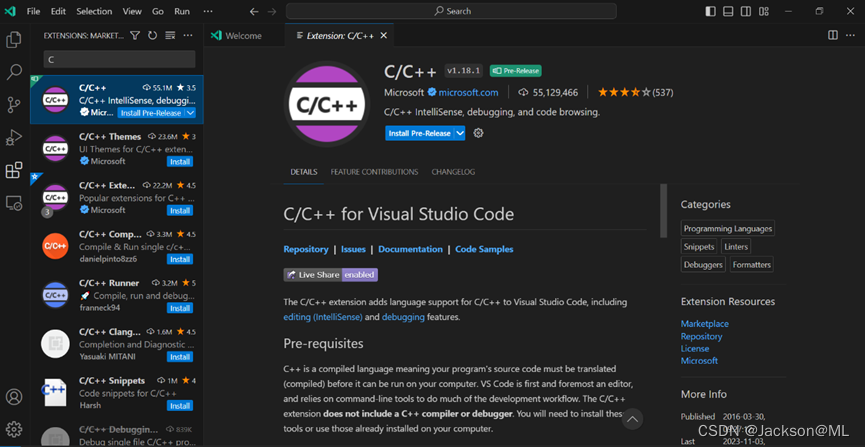Screen dimensions: 865x447
Task: Open the Manage gear in activity bar
Action: (x=14, y=429)
